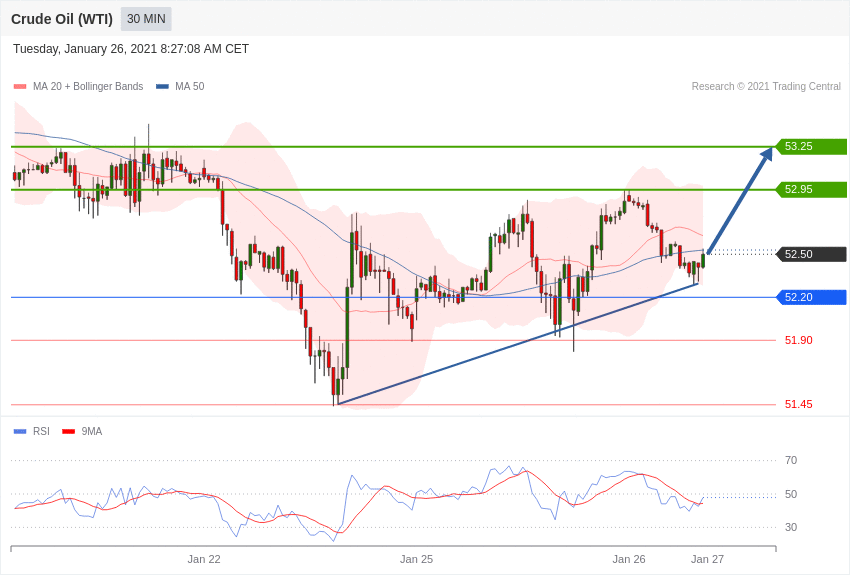Click the 53.25 resistance price tag

point(812,146)
